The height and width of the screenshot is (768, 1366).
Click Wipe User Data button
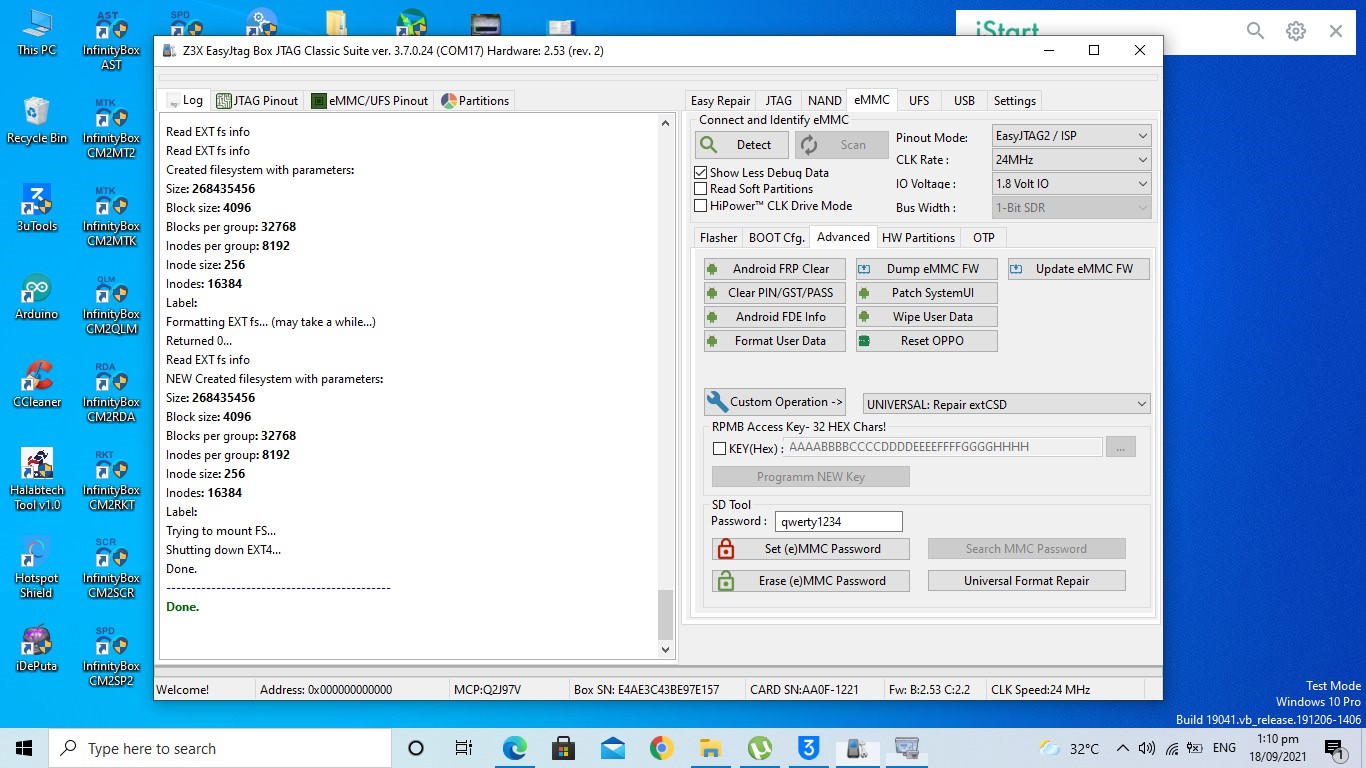(927, 317)
